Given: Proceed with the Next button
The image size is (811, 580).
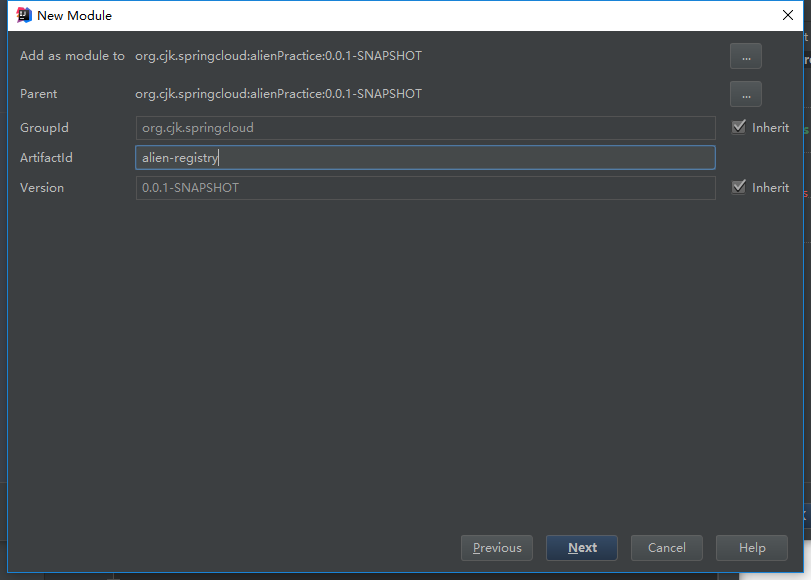Looking at the screenshot, I should pos(582,548).
